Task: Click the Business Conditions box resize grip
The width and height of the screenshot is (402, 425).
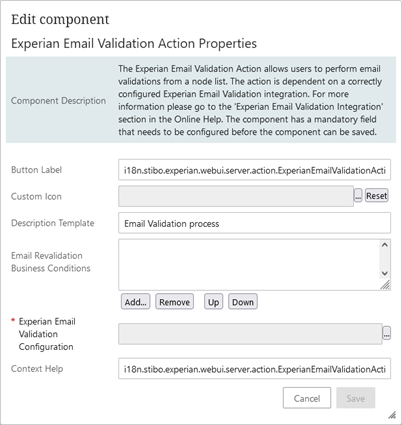Action: 385,285
